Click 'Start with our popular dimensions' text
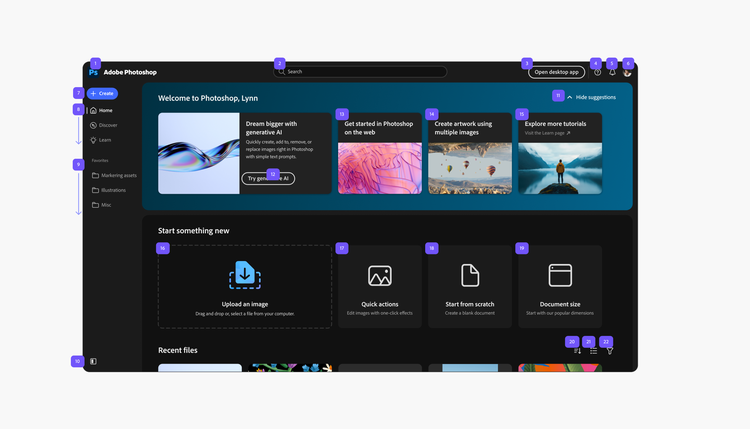This screenshot has width=750, height=429. 560,313
